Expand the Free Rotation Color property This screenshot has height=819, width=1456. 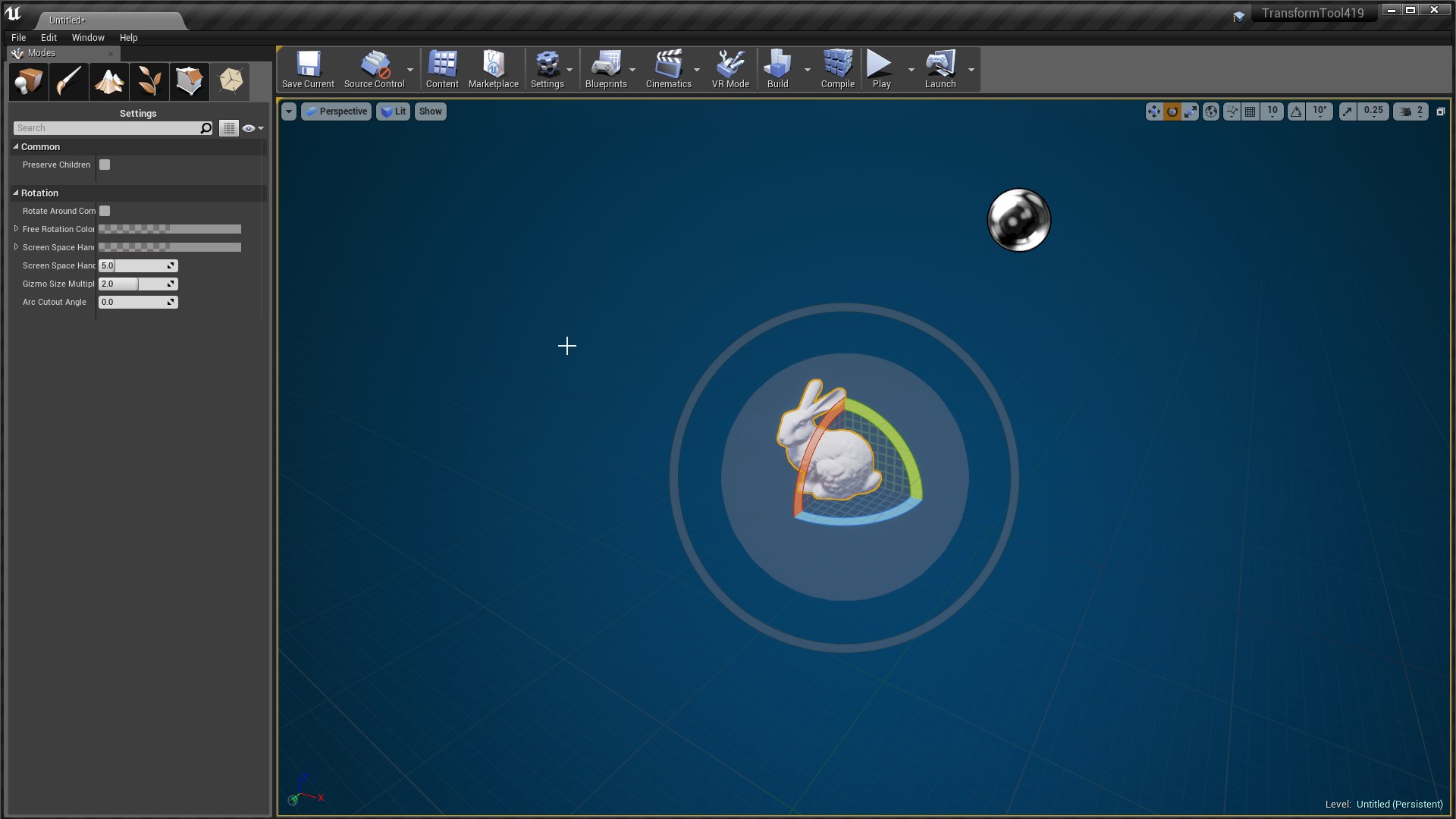[x=16, y=228]
